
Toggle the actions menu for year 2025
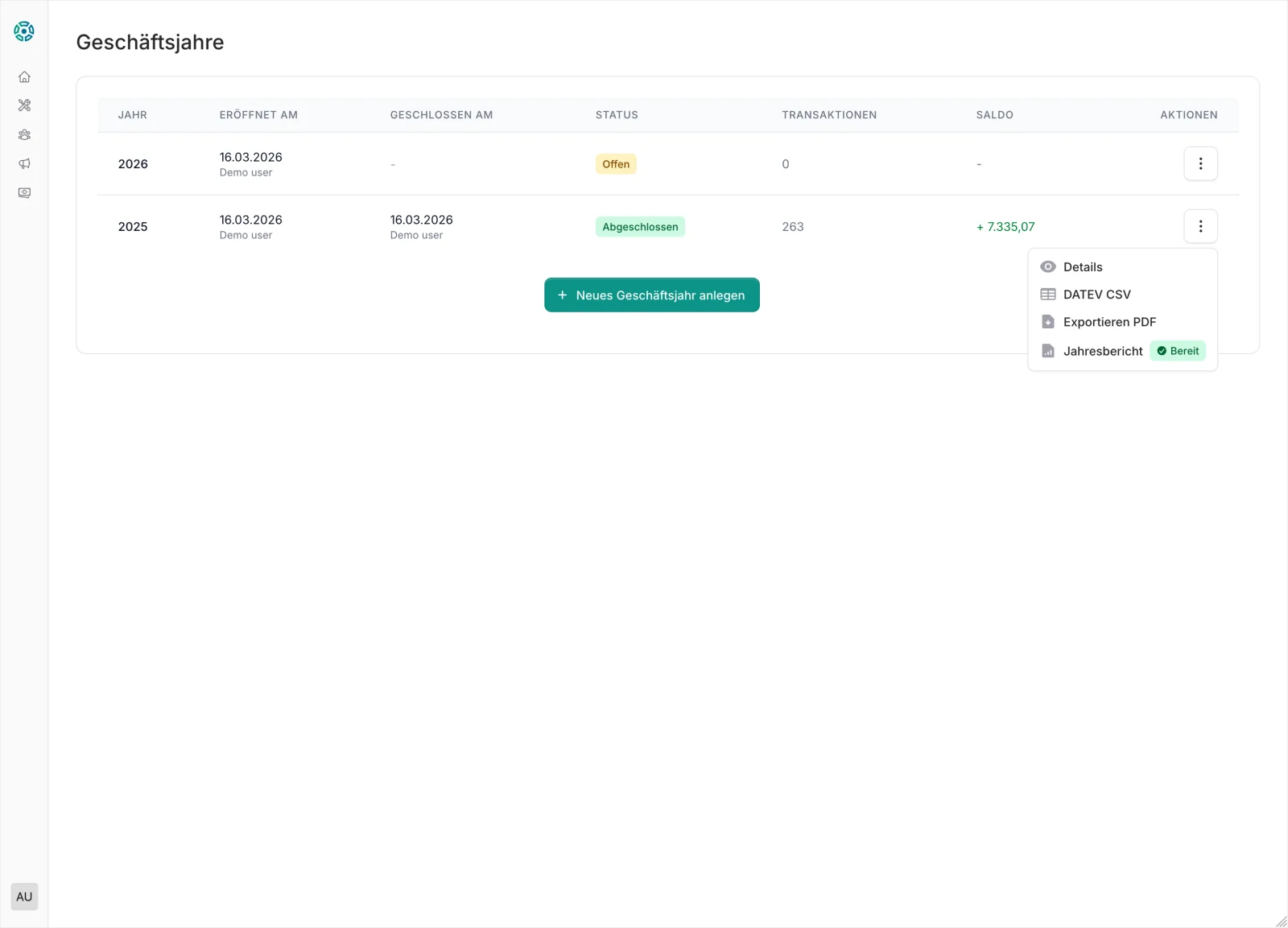(1200, 227)
